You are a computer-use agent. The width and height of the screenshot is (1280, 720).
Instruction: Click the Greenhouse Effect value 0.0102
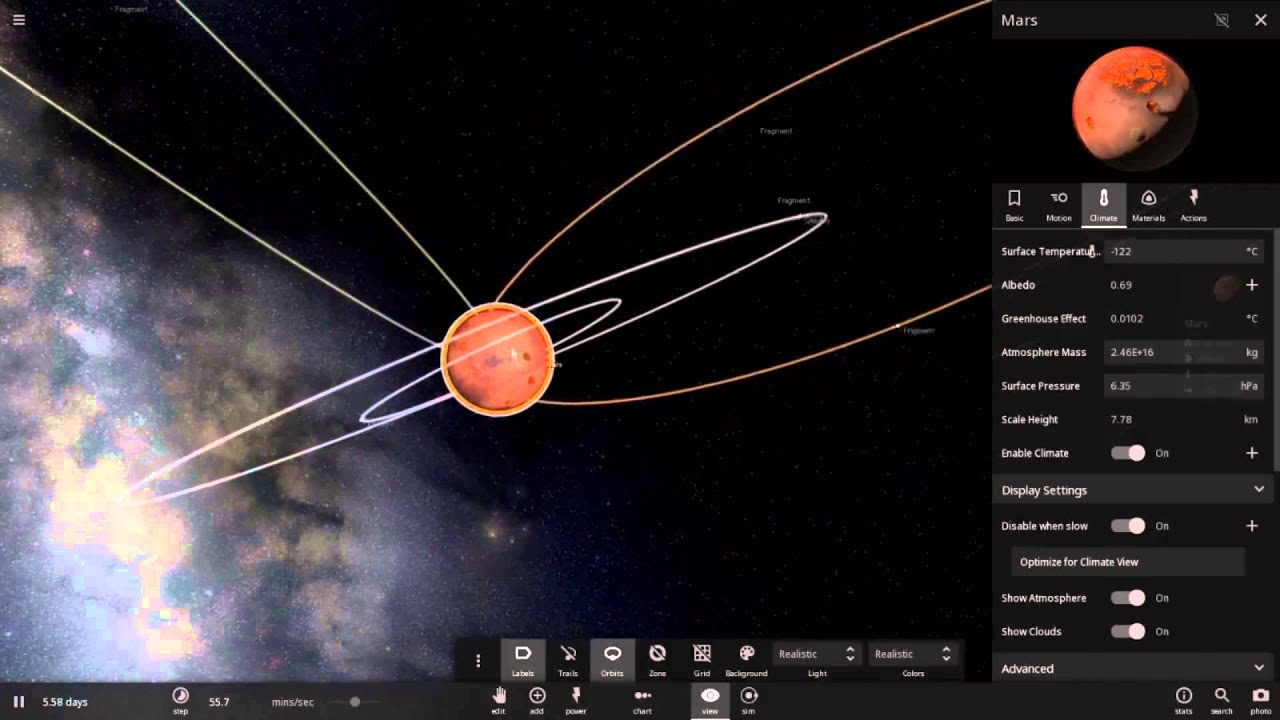coord(1127,319)
